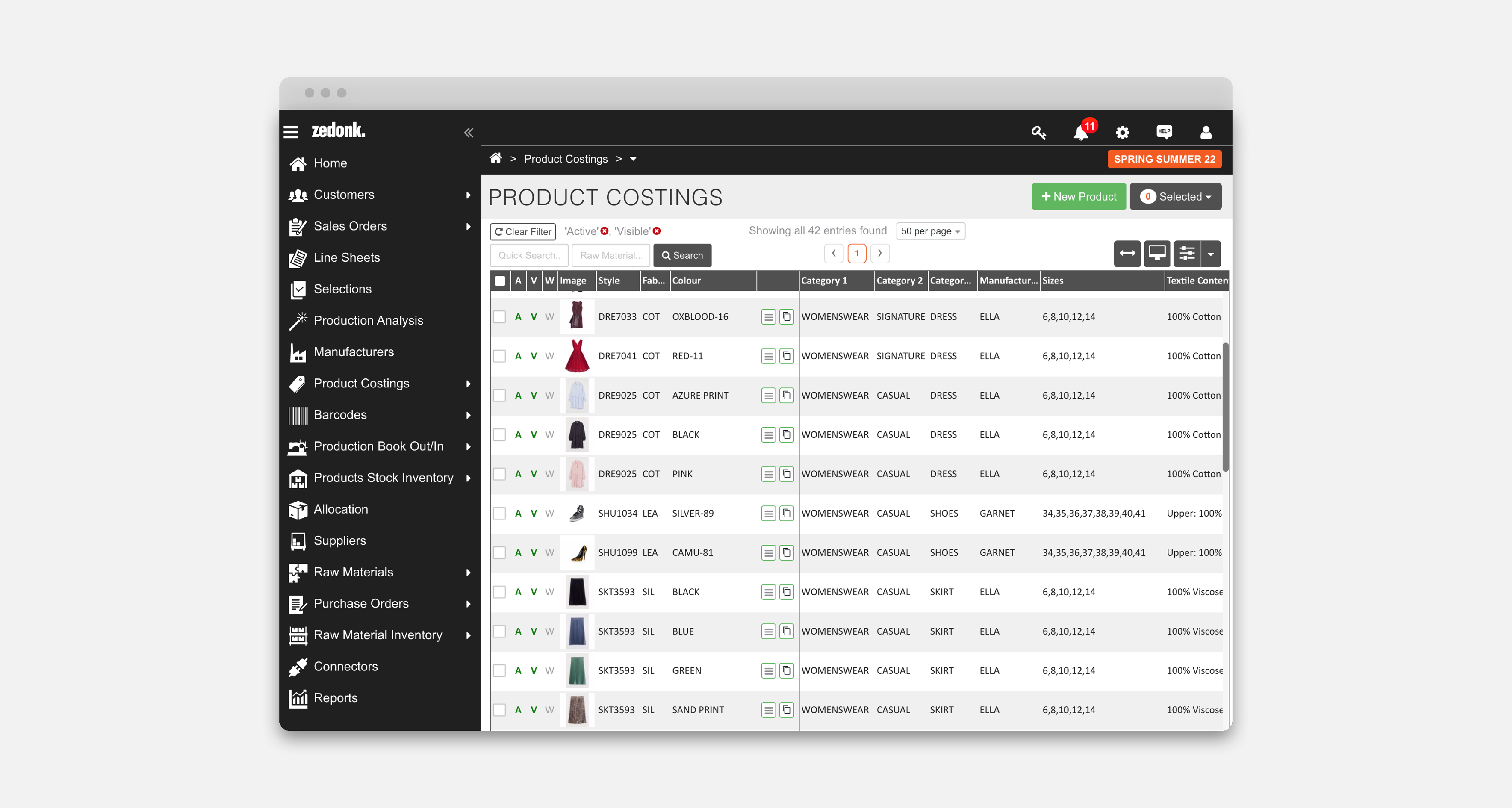Check the DRE7033 OXBLOOD-16 row
Viewport: 1512px width, 808px height.
(499, 317)
